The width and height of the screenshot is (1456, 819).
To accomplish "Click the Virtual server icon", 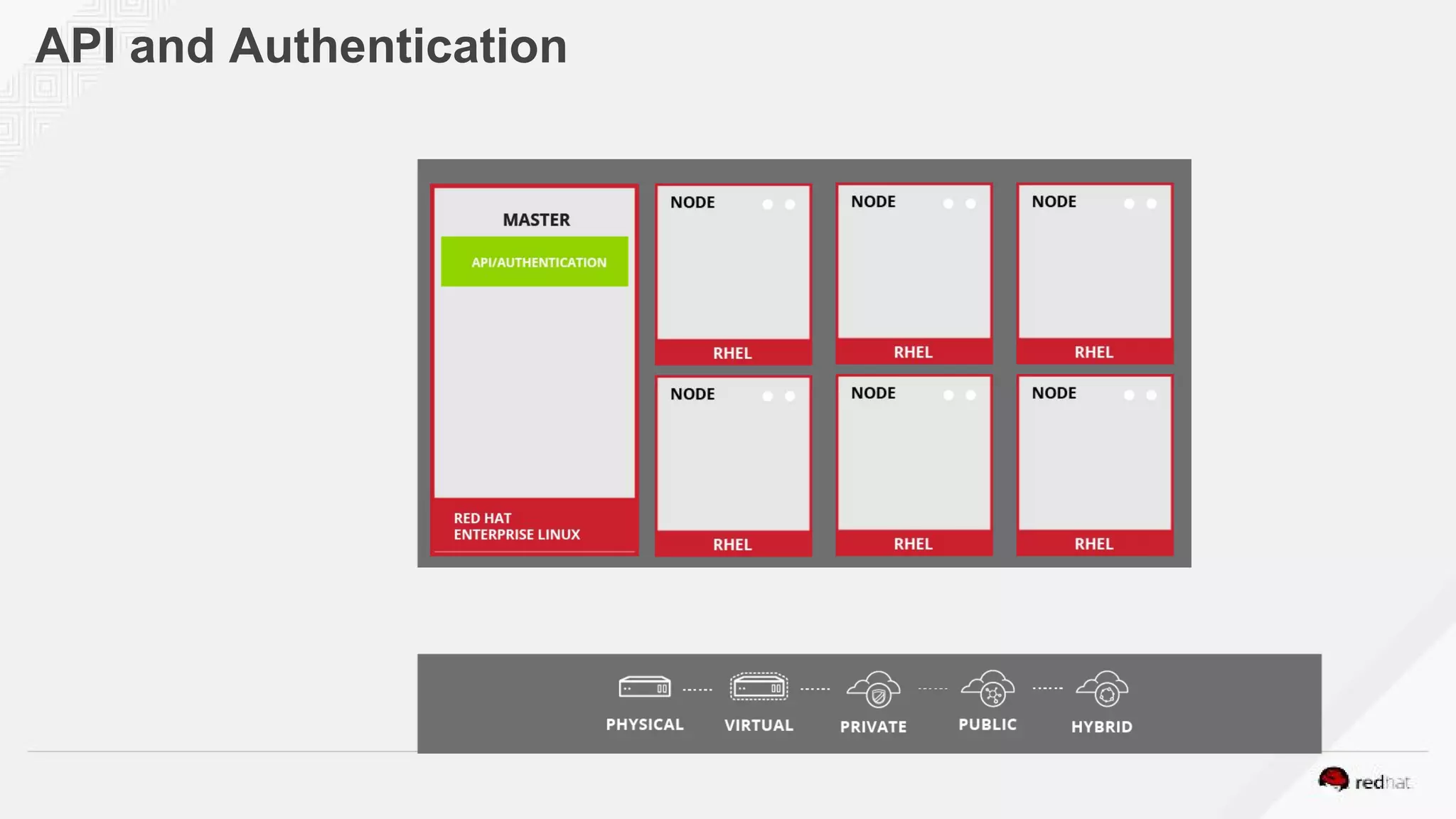I will click(x=759, y=687).
